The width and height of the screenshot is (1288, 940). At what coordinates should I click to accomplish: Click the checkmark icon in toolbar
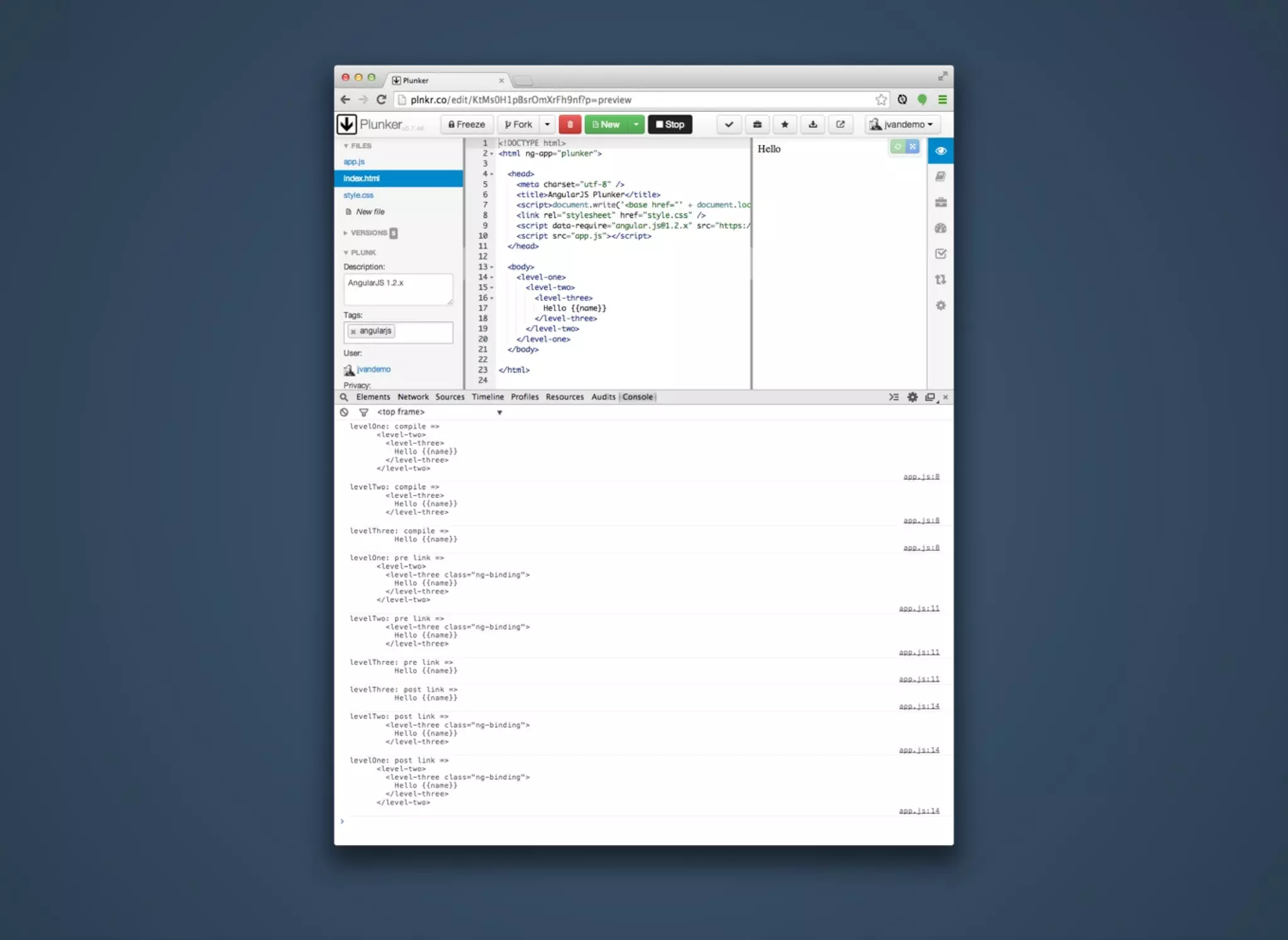(x=729, y=124)
